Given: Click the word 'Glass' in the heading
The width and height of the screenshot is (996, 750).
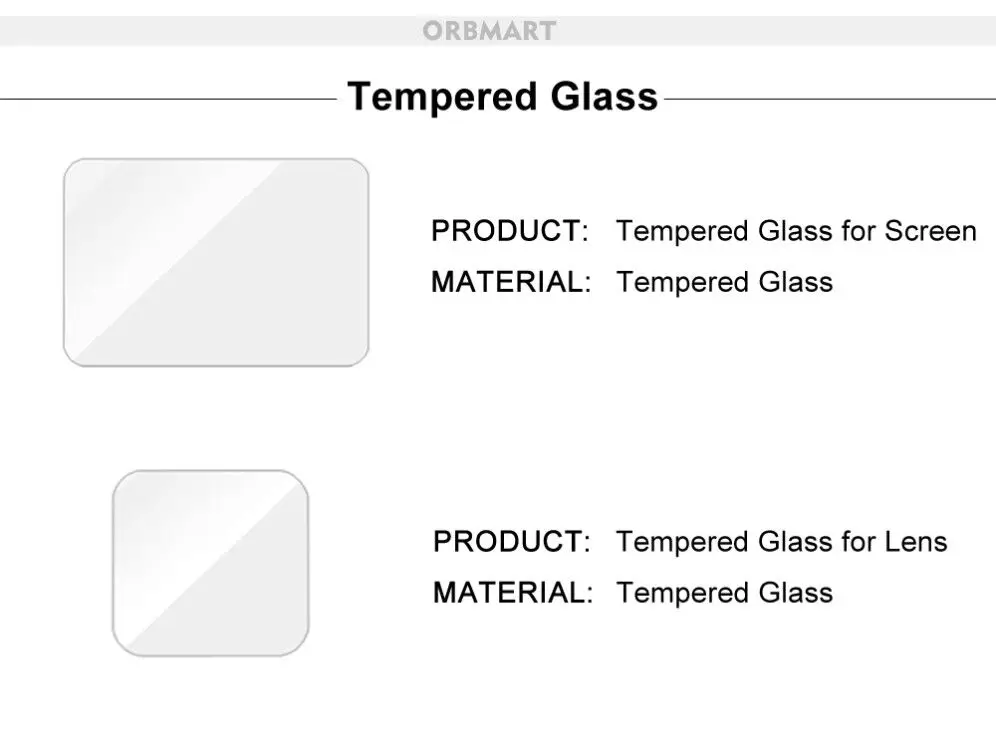Looking at the screenshot, I should [x=604, y=97].
